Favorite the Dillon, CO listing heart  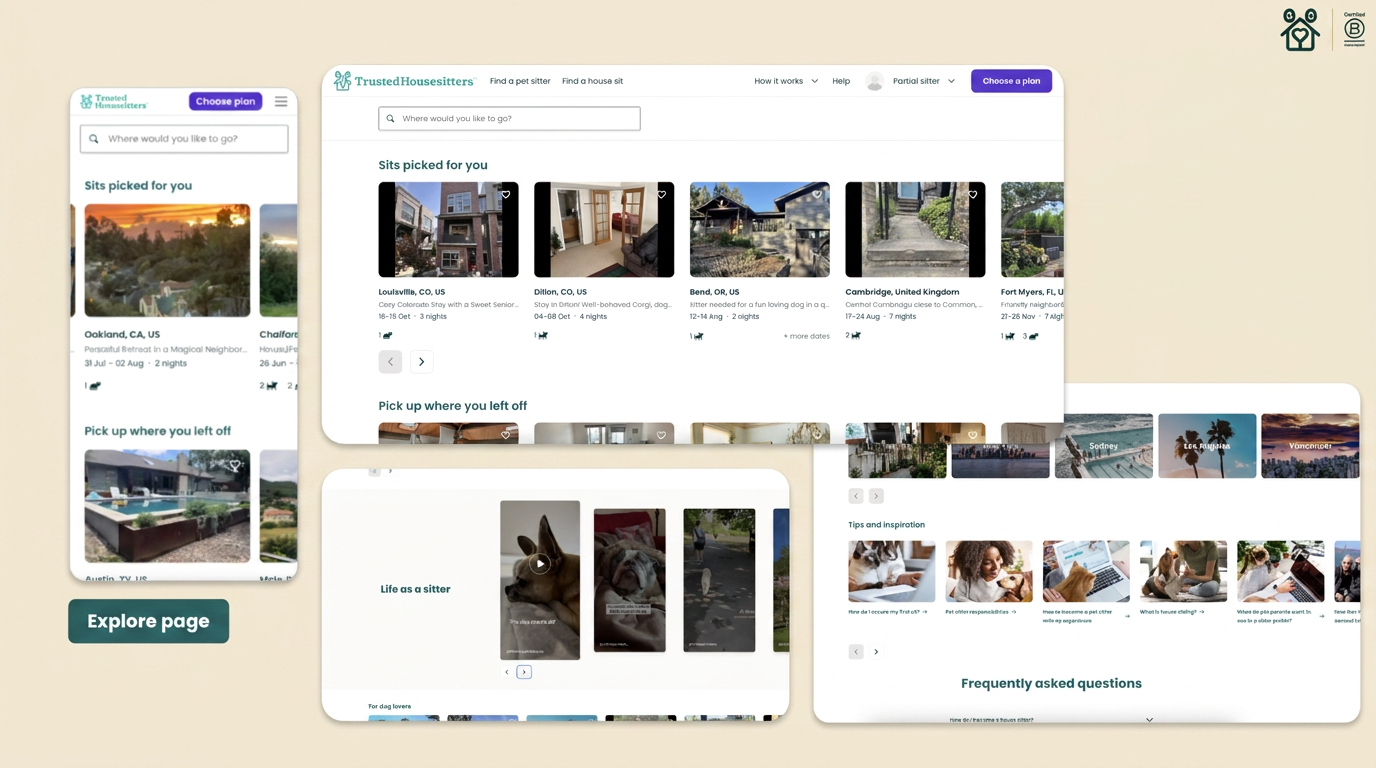[x=661, y=195]
